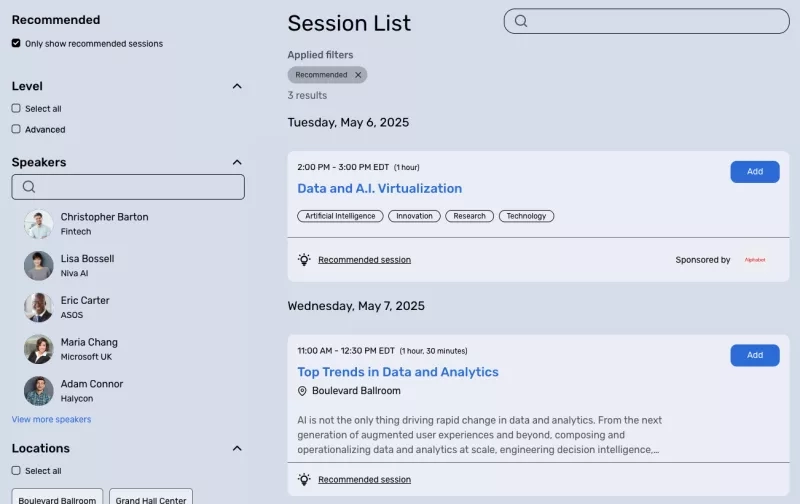
Task: Select Maria Chang's avatar
Action: click(38, 349)
